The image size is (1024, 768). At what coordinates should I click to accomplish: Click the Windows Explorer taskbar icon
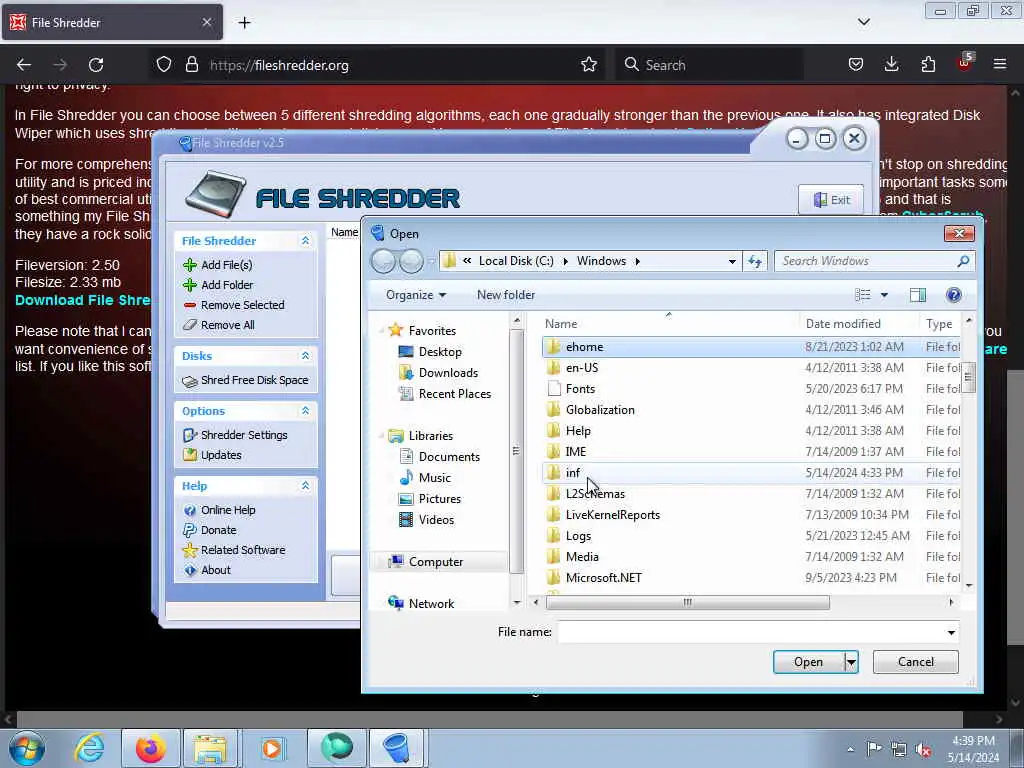(210, 748)
